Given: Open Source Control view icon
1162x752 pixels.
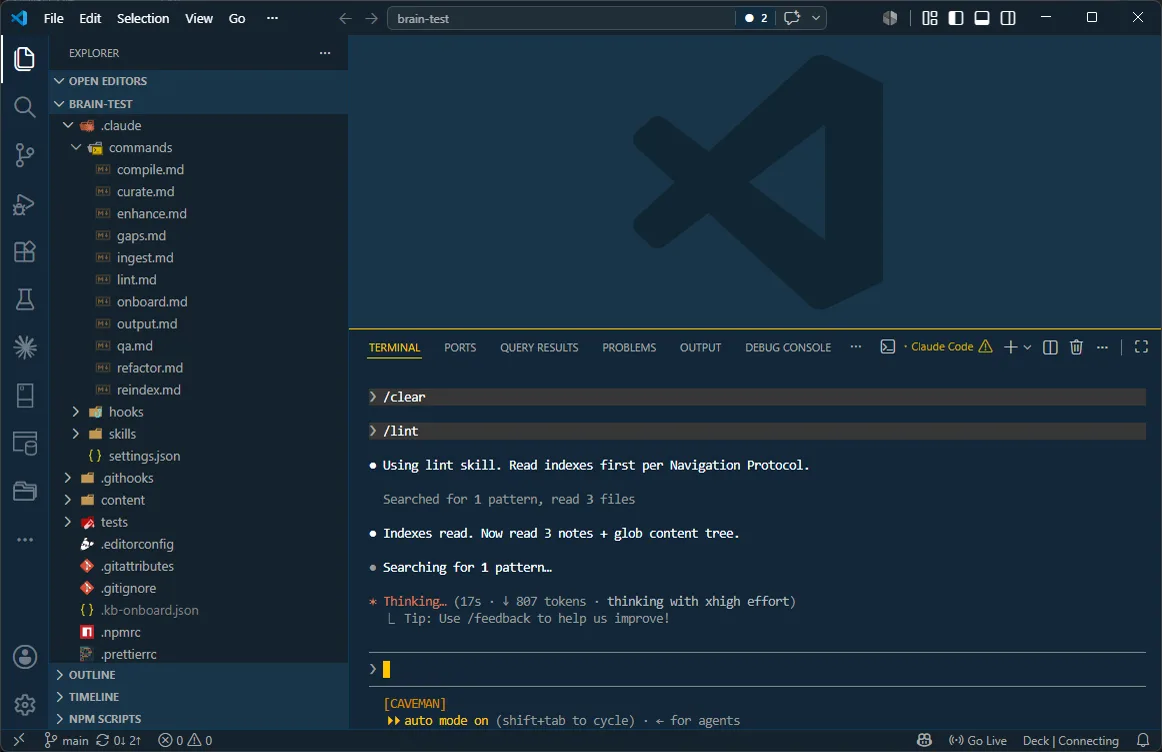Looking at the screenshot, I should (24, 155).
